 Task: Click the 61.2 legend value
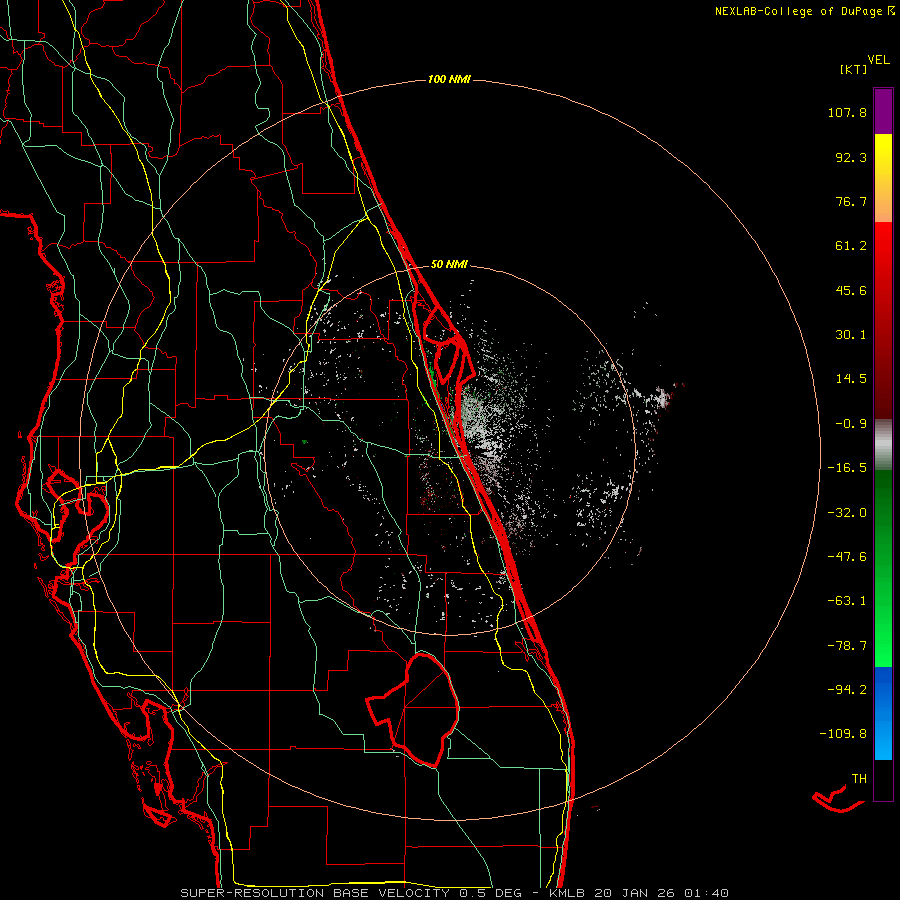click(851, 246)
